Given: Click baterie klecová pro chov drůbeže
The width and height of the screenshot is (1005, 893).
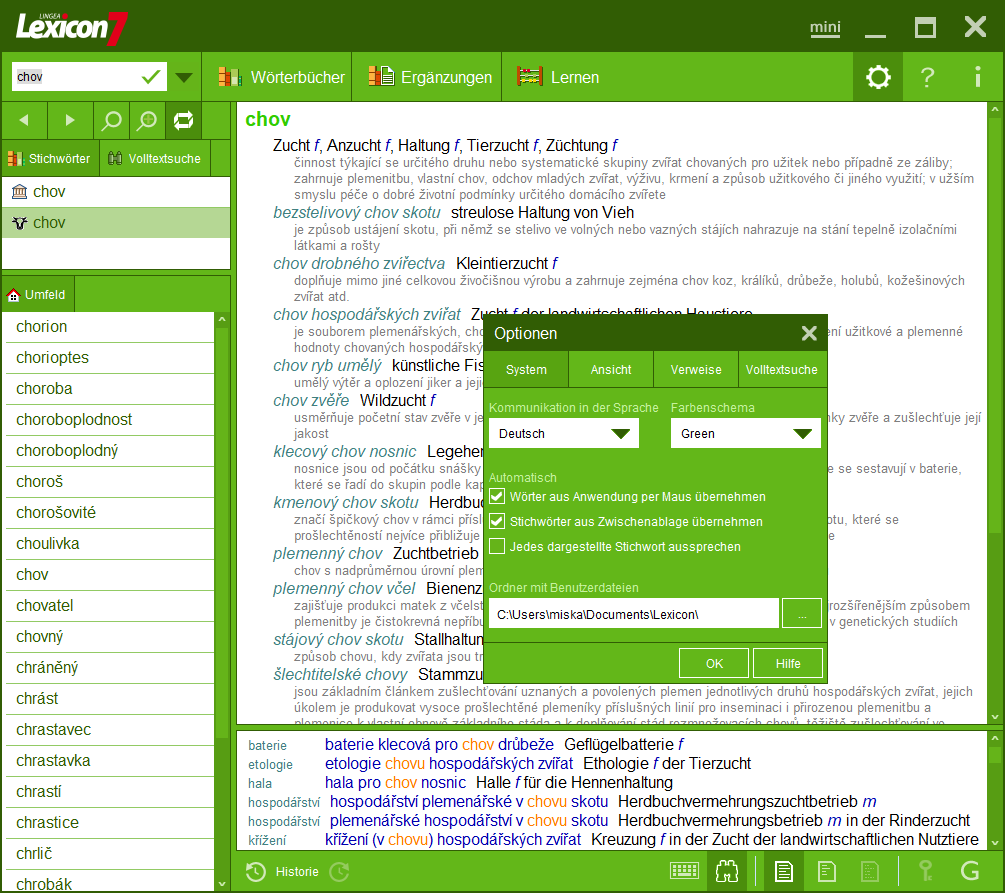Looking at the screenshot, I should 439,744.
